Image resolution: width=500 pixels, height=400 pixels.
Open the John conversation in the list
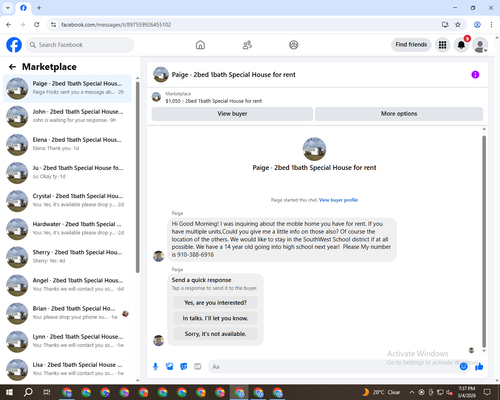[67, 117]
